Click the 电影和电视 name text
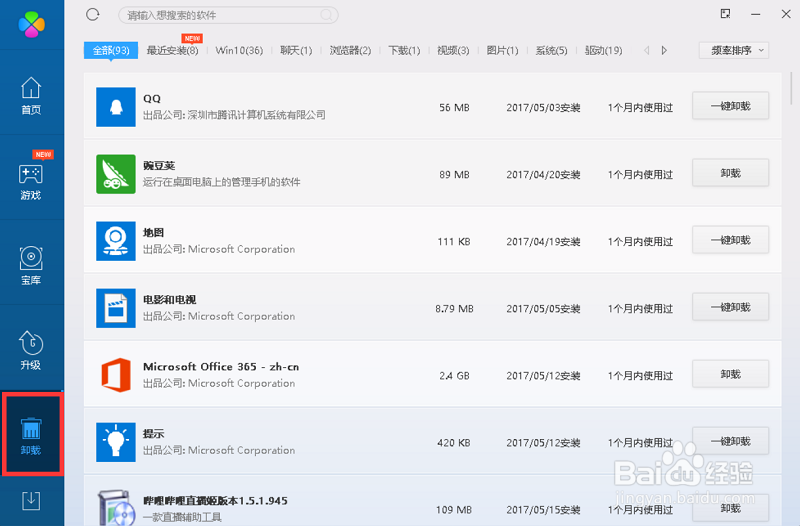This screenshot has height=526, width=800. point(169,299)
